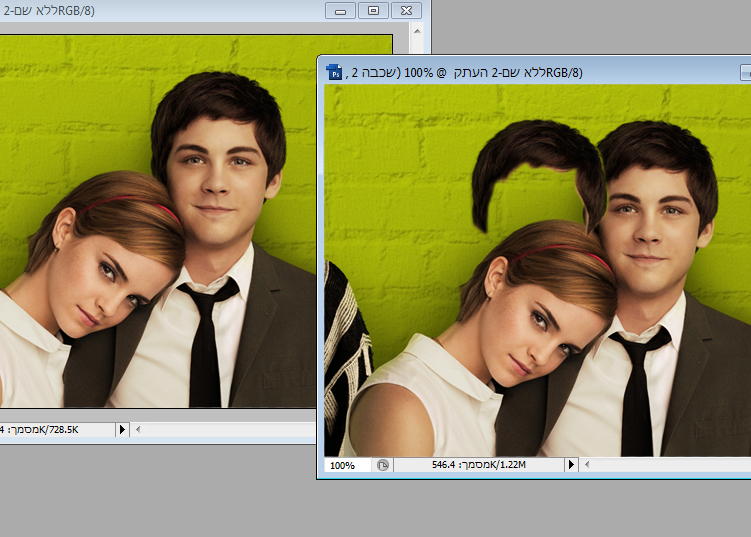
Task: Click the back window title text RGB/8
Action: pos(49,11)
